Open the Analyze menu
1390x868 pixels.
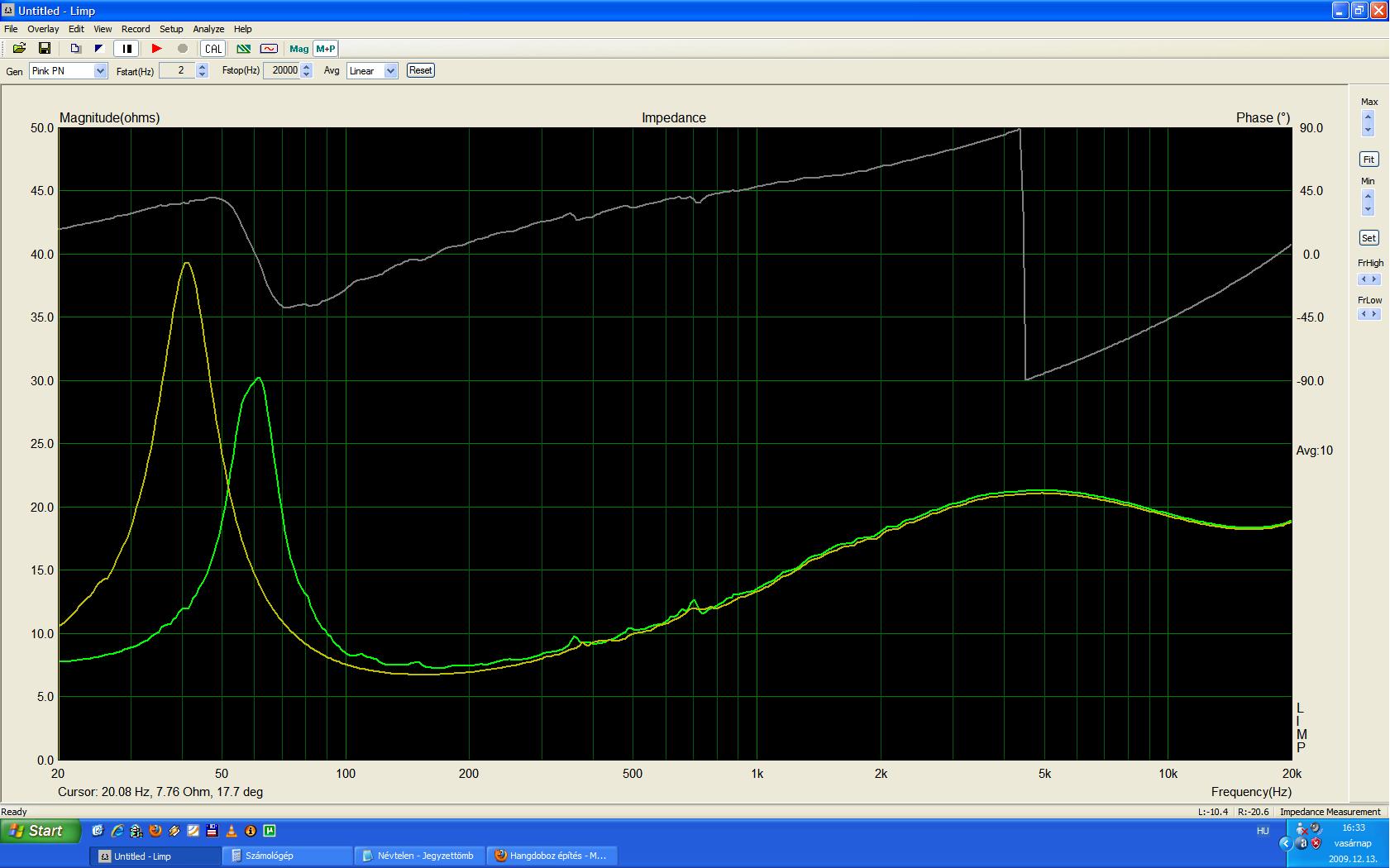pos(208,29)
